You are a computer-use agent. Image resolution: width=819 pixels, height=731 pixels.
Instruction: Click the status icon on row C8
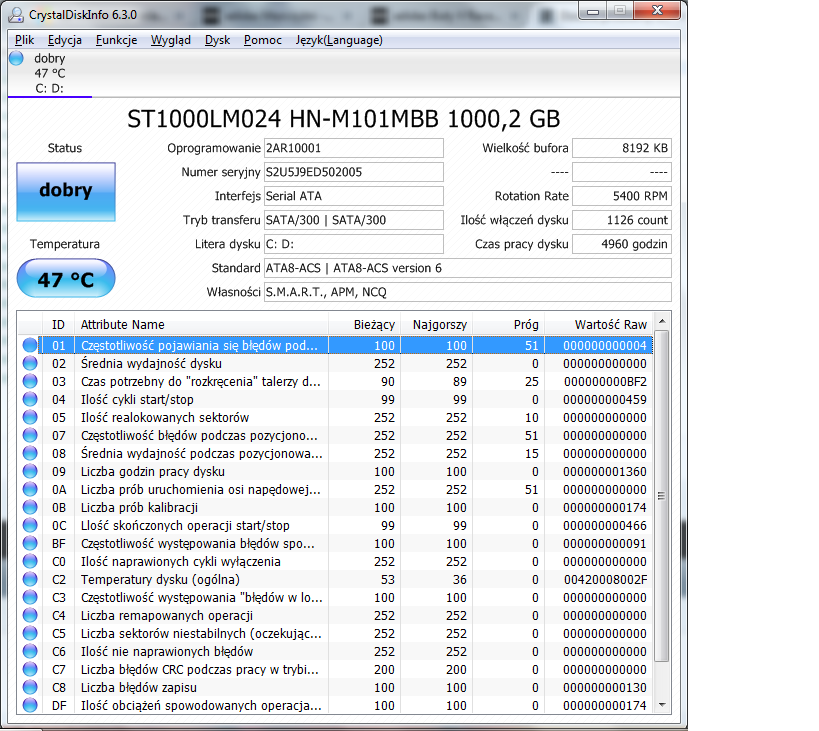click(x=30, y=687)
